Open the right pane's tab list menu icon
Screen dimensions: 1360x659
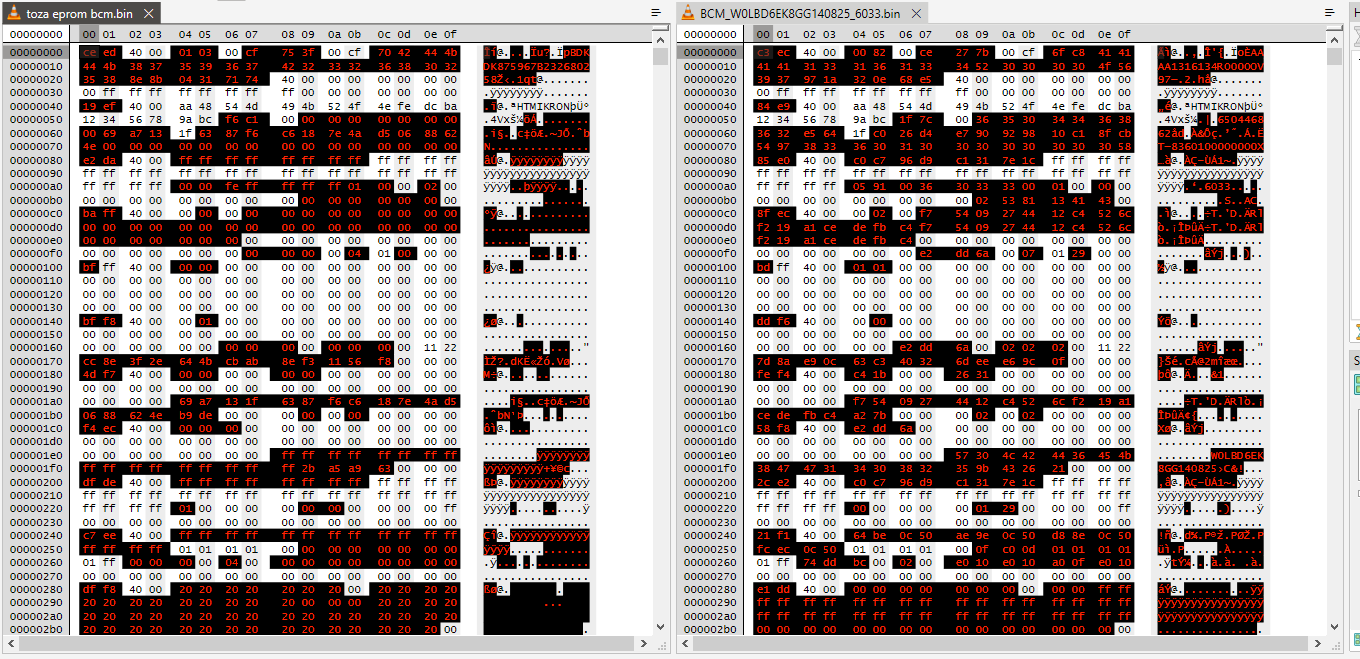1330,12
